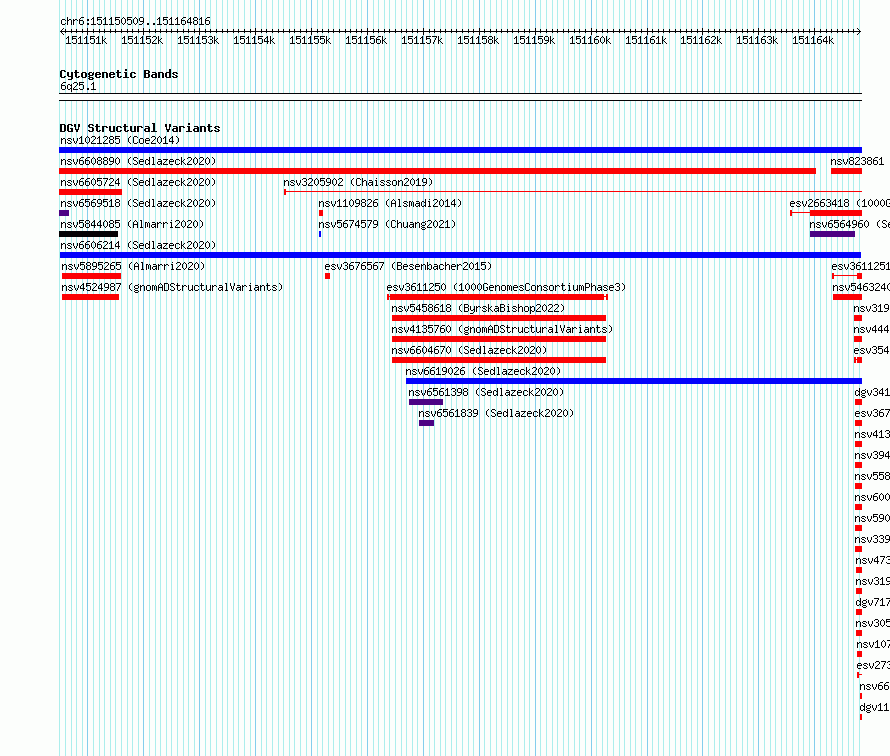Screen dimensions: 890x756
Task: Click the 151151k ruler tick label
Action: coord(86,41)
